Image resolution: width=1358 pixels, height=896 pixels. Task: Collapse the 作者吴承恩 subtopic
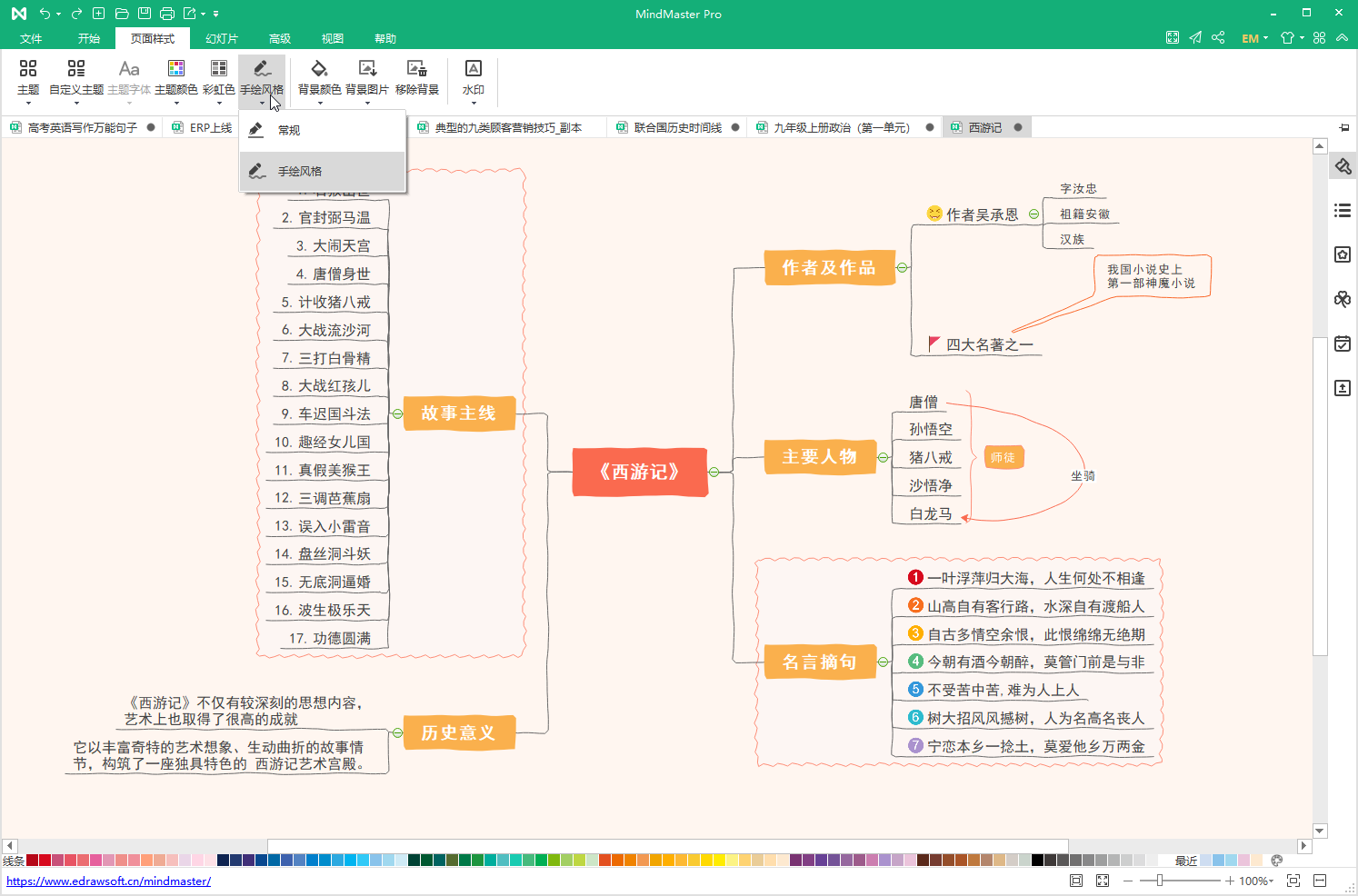click(1033, 214)
